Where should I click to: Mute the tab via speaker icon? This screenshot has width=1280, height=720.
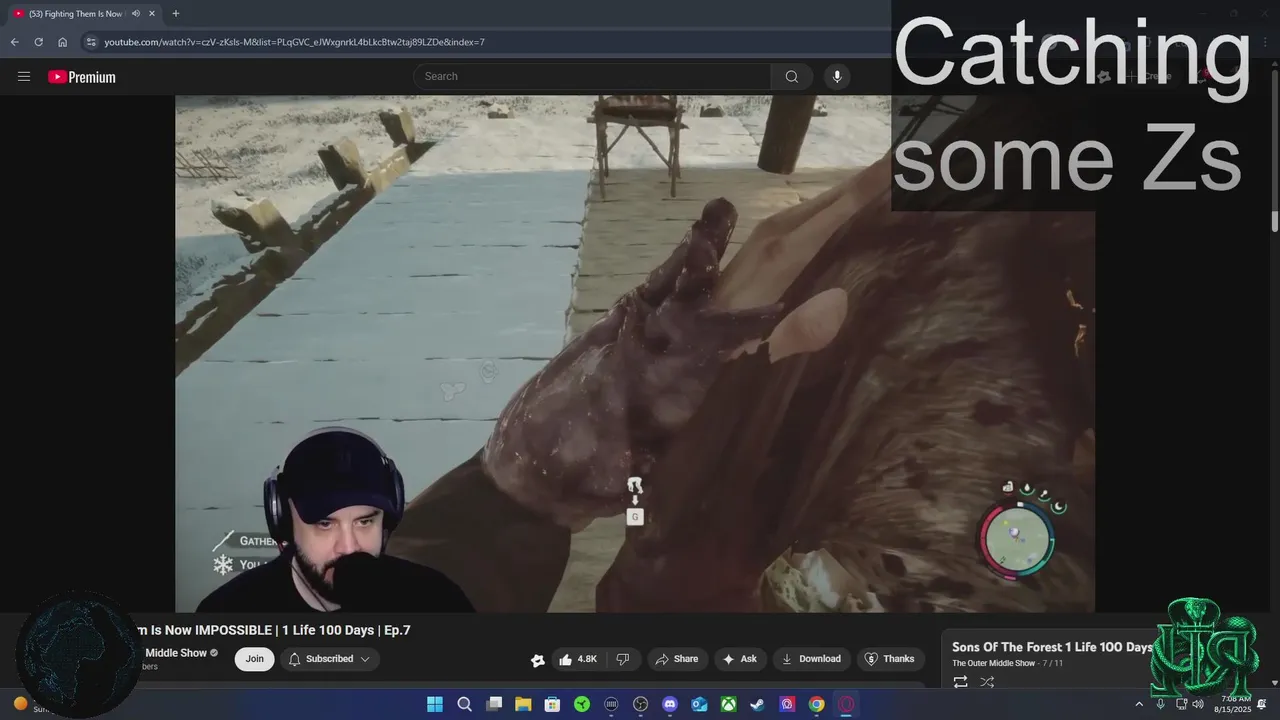(x=135, y=14)
